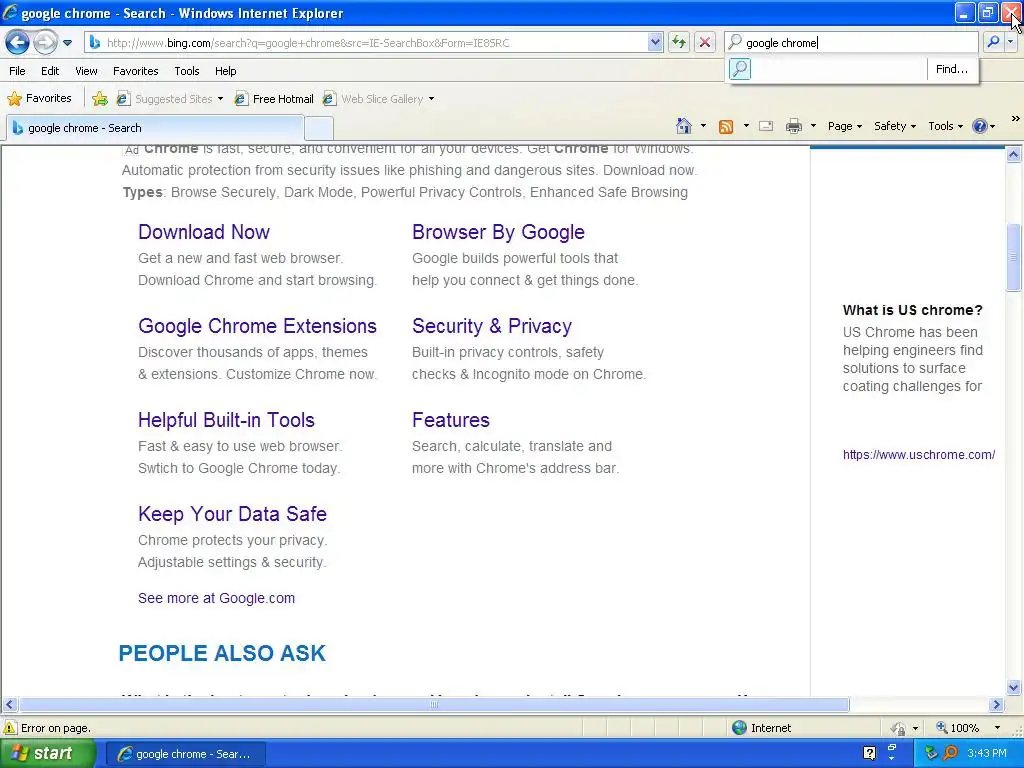This screenshot has width=1024, height=768.
Task: Open the recent pages dropdown arrow
Action: 67,43
